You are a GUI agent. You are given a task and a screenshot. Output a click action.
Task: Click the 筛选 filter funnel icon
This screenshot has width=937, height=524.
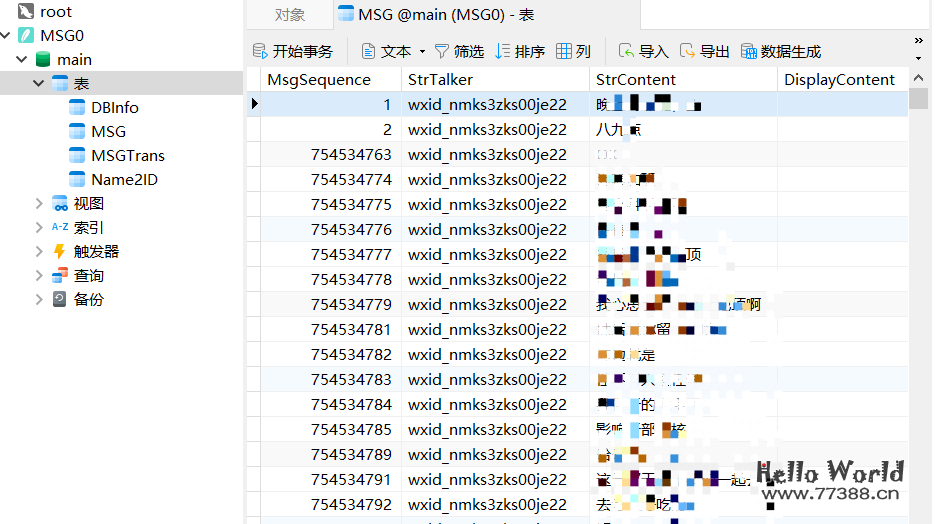pyautogui.click(x=441, y=51)
